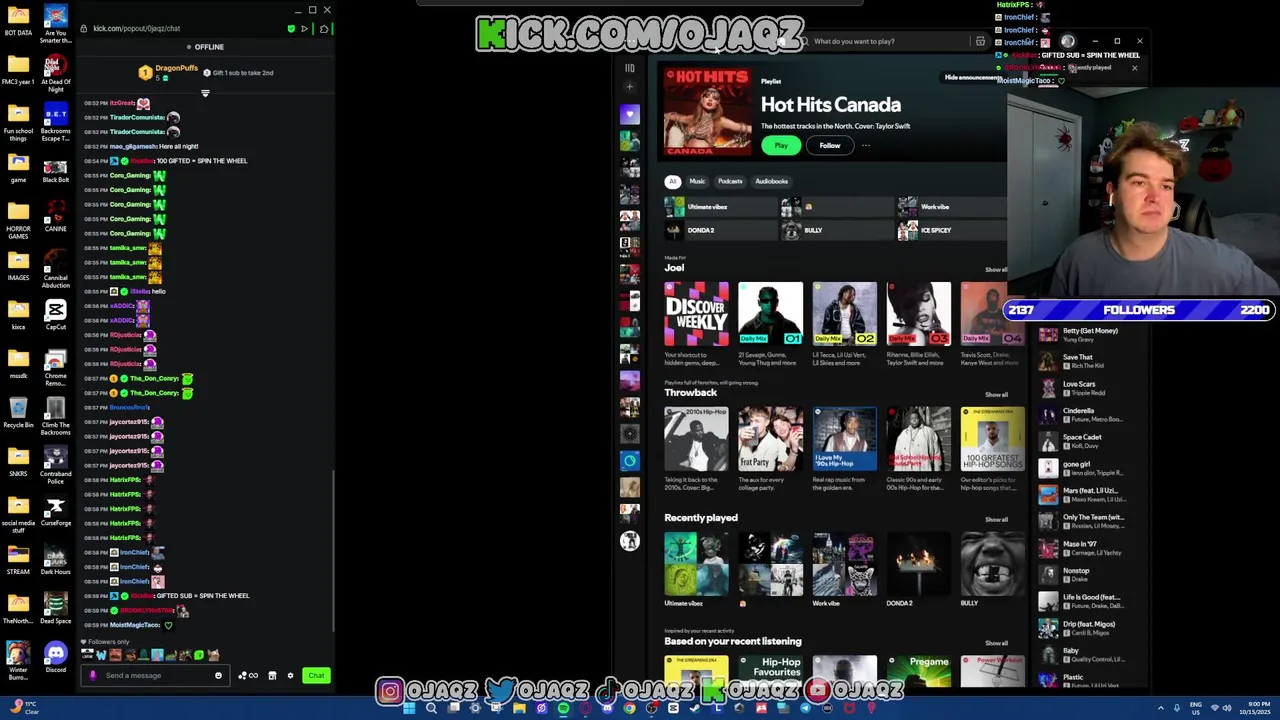Select Life Is Good track in queue
The width and height of the screenshot is (1280, 720).
[x=1090, y=601]
